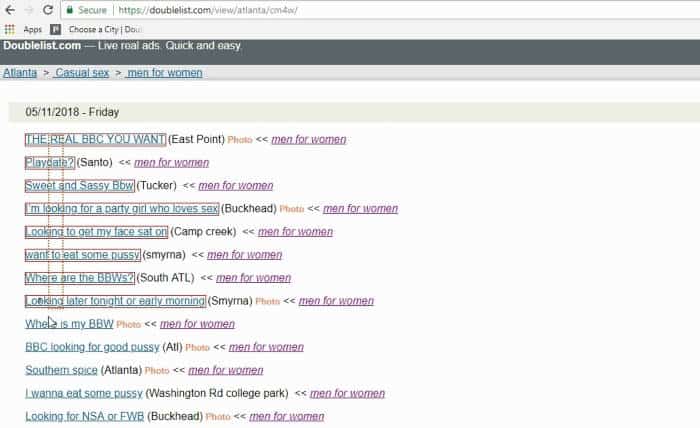Click the green Secure padlock icon
Image resolution: width=700 pixels, height=428 pixels.
click(x=69, y=10)
